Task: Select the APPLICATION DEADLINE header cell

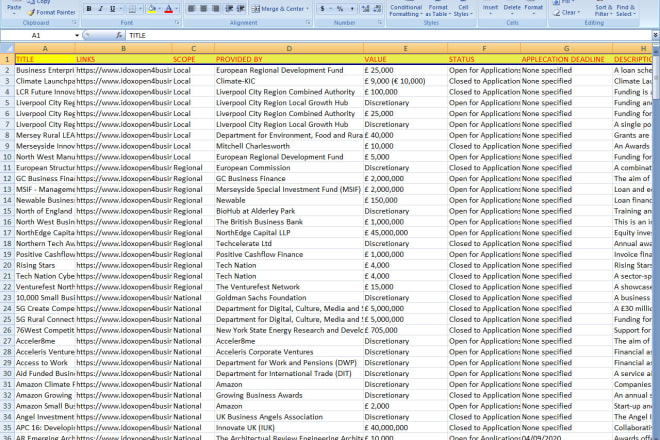Action: (567, 59)
